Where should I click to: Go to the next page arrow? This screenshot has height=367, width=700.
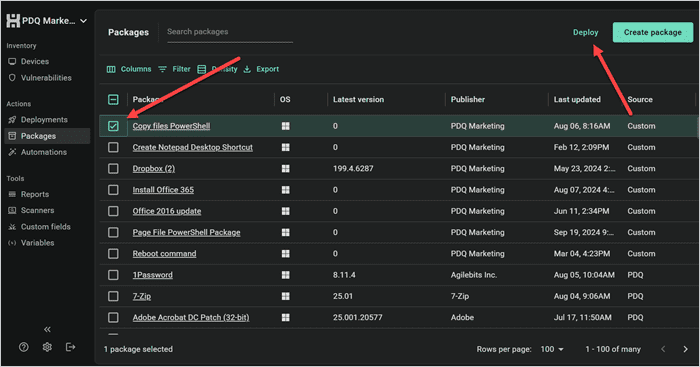click(x=685, y=349)
